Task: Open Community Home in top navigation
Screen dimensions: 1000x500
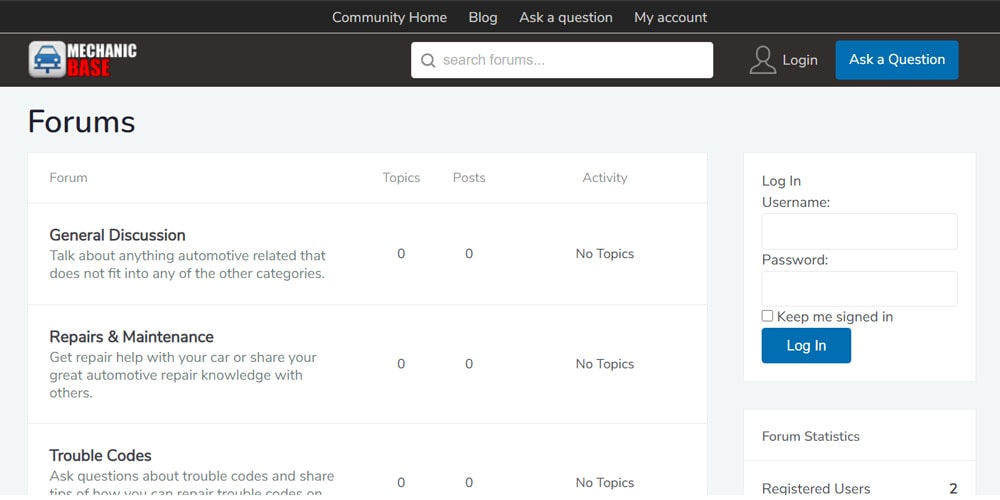Action: [389, 17]
